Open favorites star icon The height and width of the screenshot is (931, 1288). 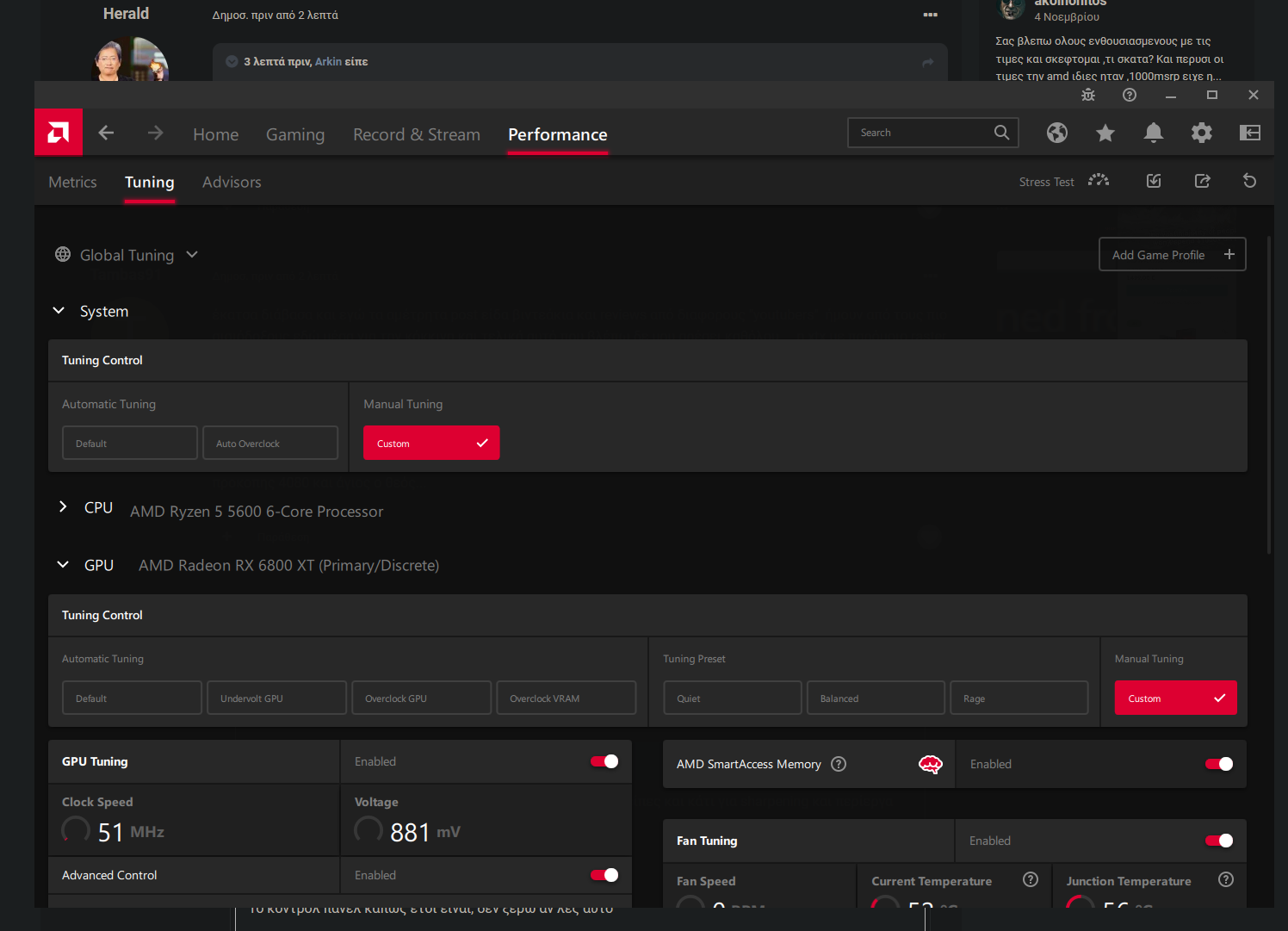point(1105,133)
